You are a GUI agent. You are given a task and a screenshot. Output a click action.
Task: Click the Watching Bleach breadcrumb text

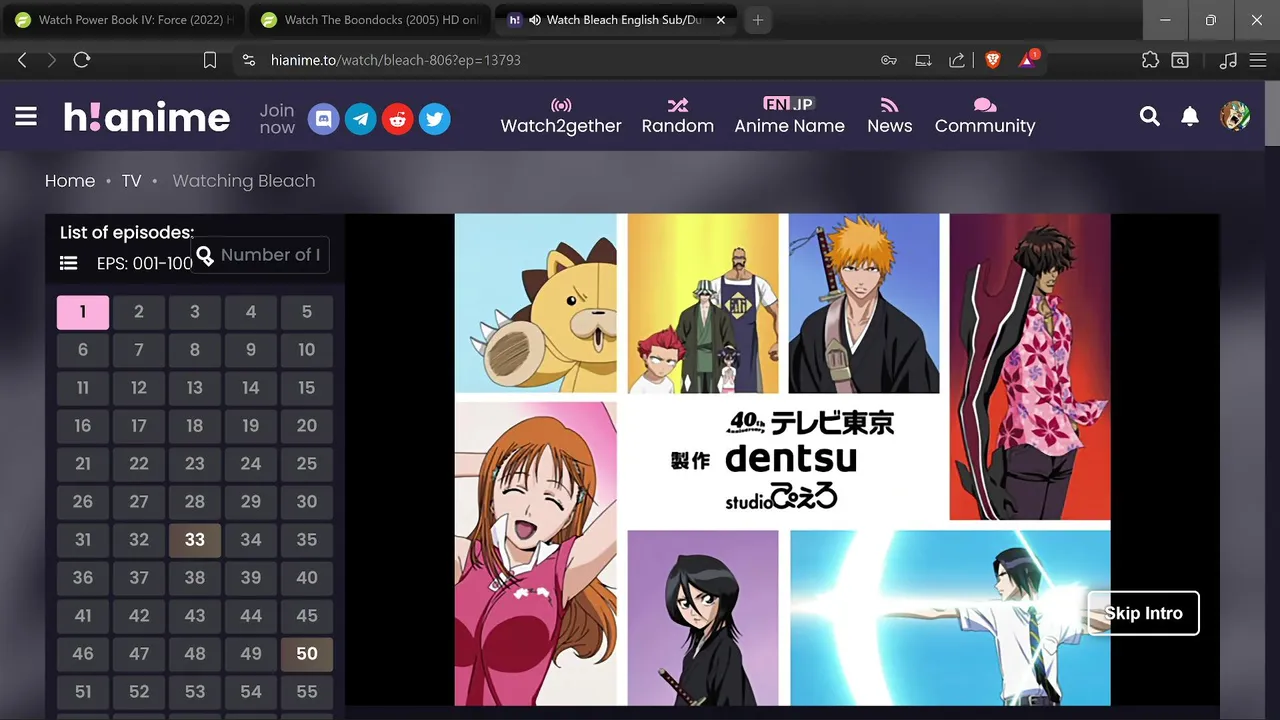click(x=243, y=181)
